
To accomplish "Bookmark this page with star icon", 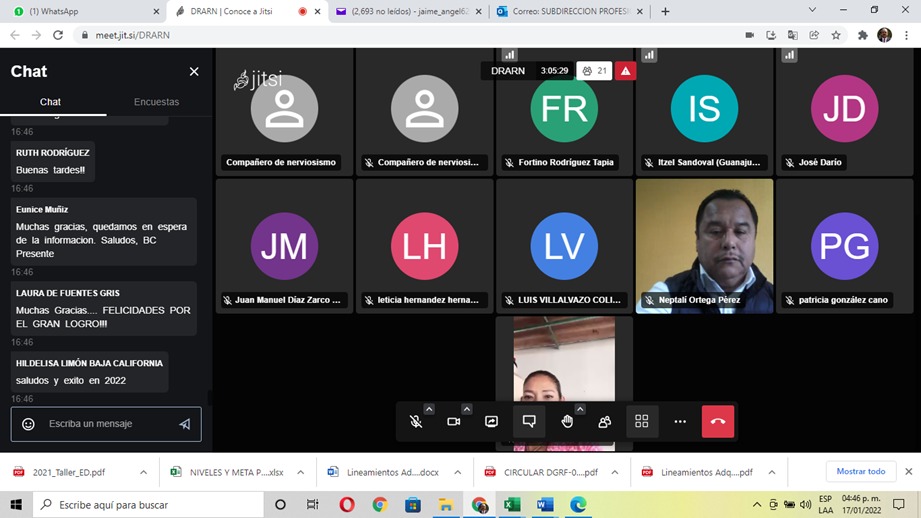I will tap(836, 35).
